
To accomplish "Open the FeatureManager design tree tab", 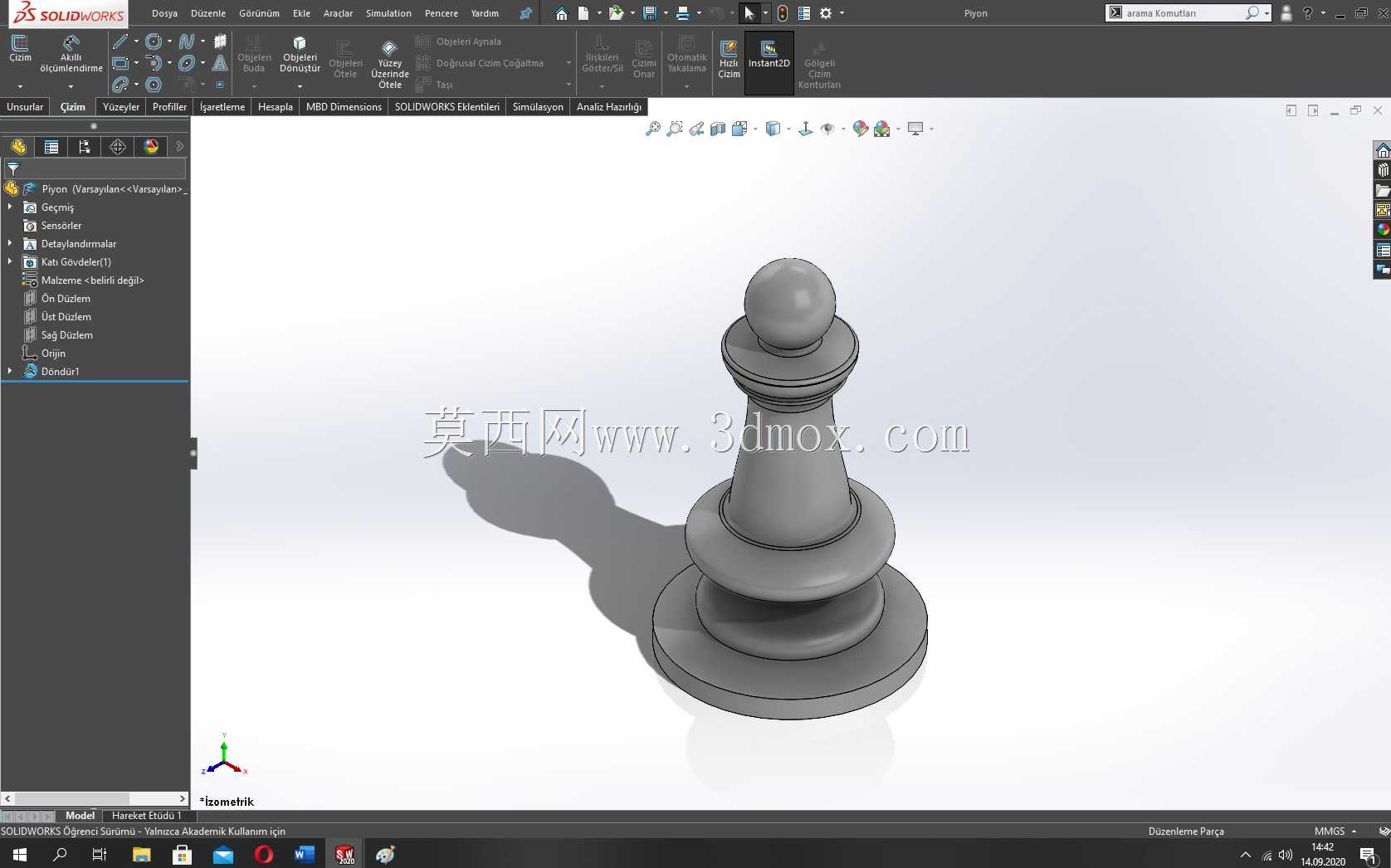I will (x=18, y=147).
